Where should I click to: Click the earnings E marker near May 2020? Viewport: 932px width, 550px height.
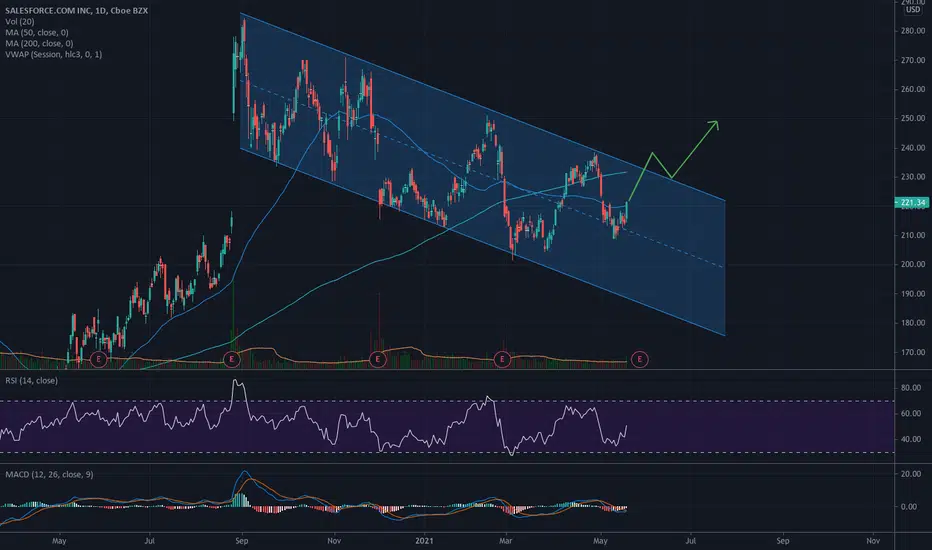99,359
